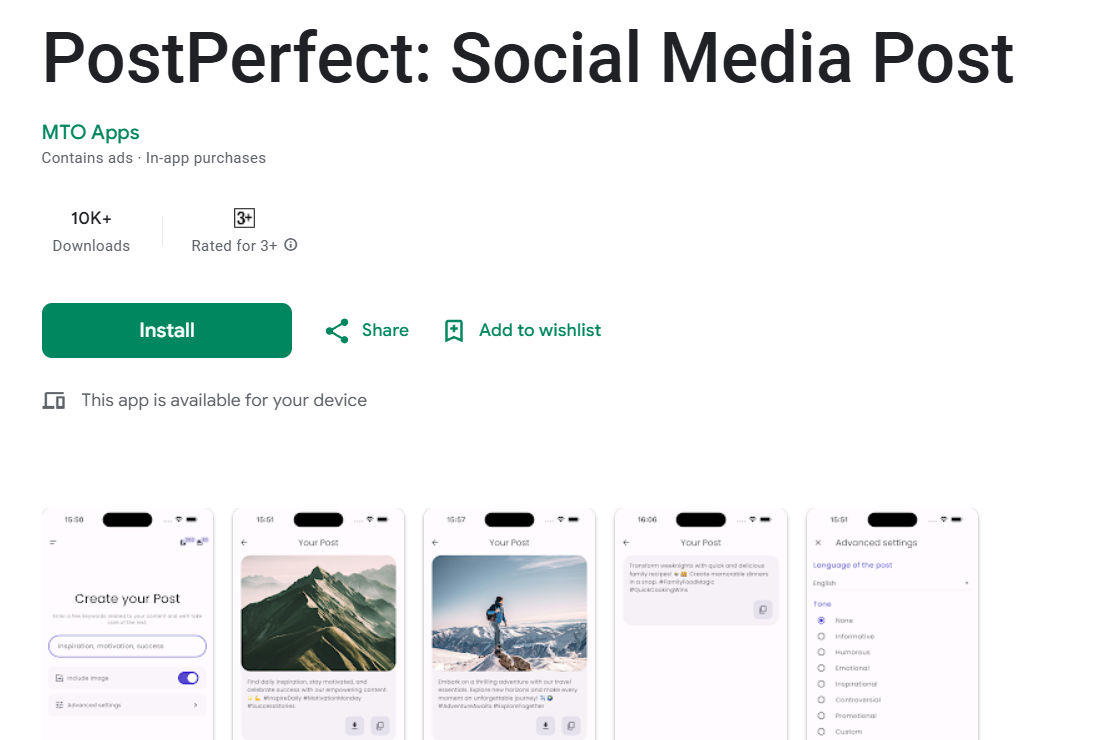Click the keywords input field in first screenshot
The image size is (1119, 740).
pyautogui.click(x=128, y=646)
